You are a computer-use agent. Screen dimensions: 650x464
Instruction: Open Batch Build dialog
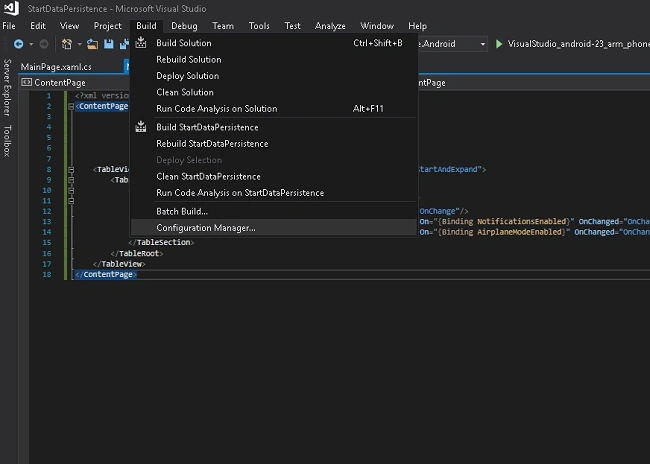274,211
